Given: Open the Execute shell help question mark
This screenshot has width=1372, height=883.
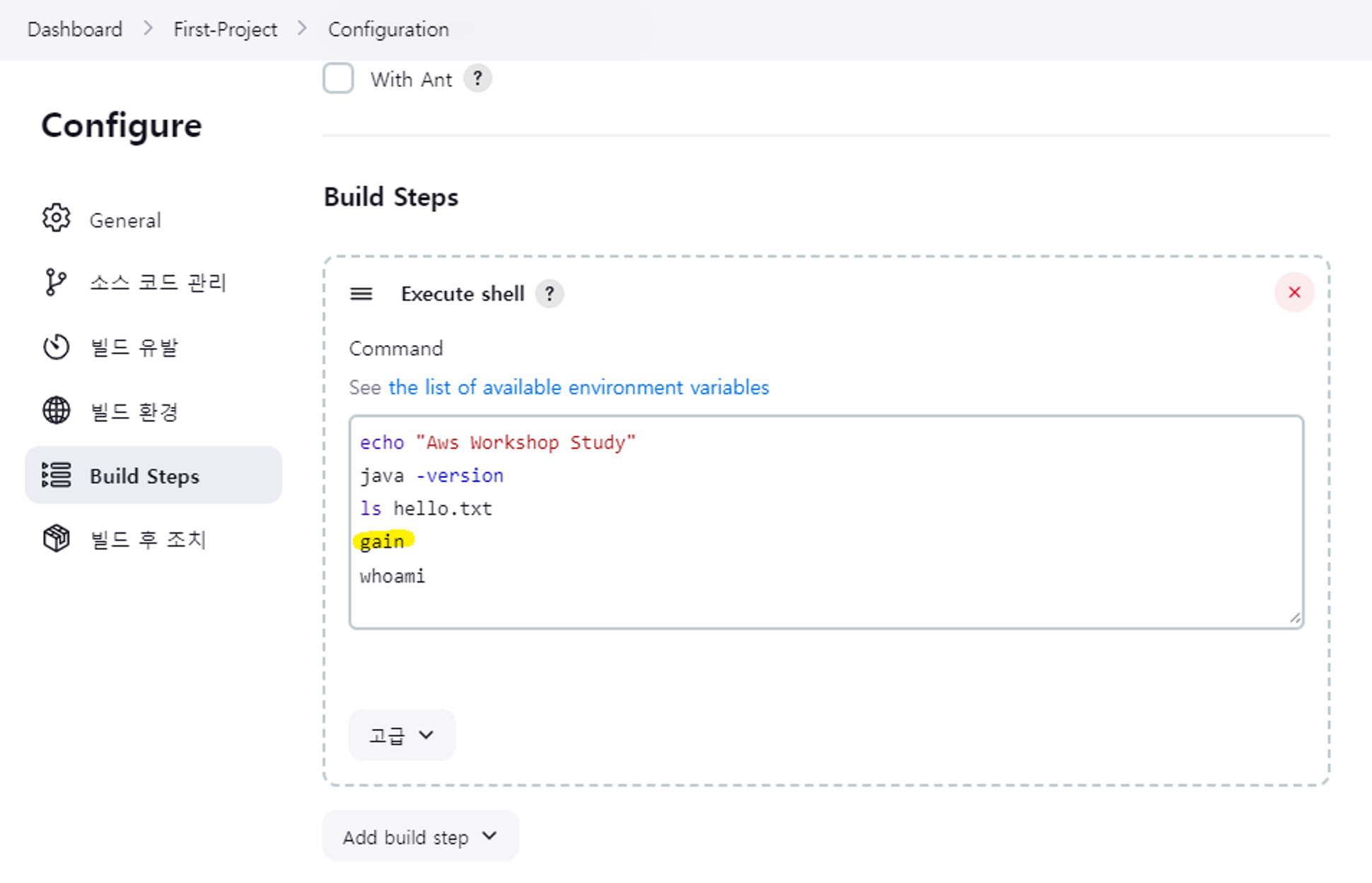Looking at the screenshot, I should (x=549, y=293).
